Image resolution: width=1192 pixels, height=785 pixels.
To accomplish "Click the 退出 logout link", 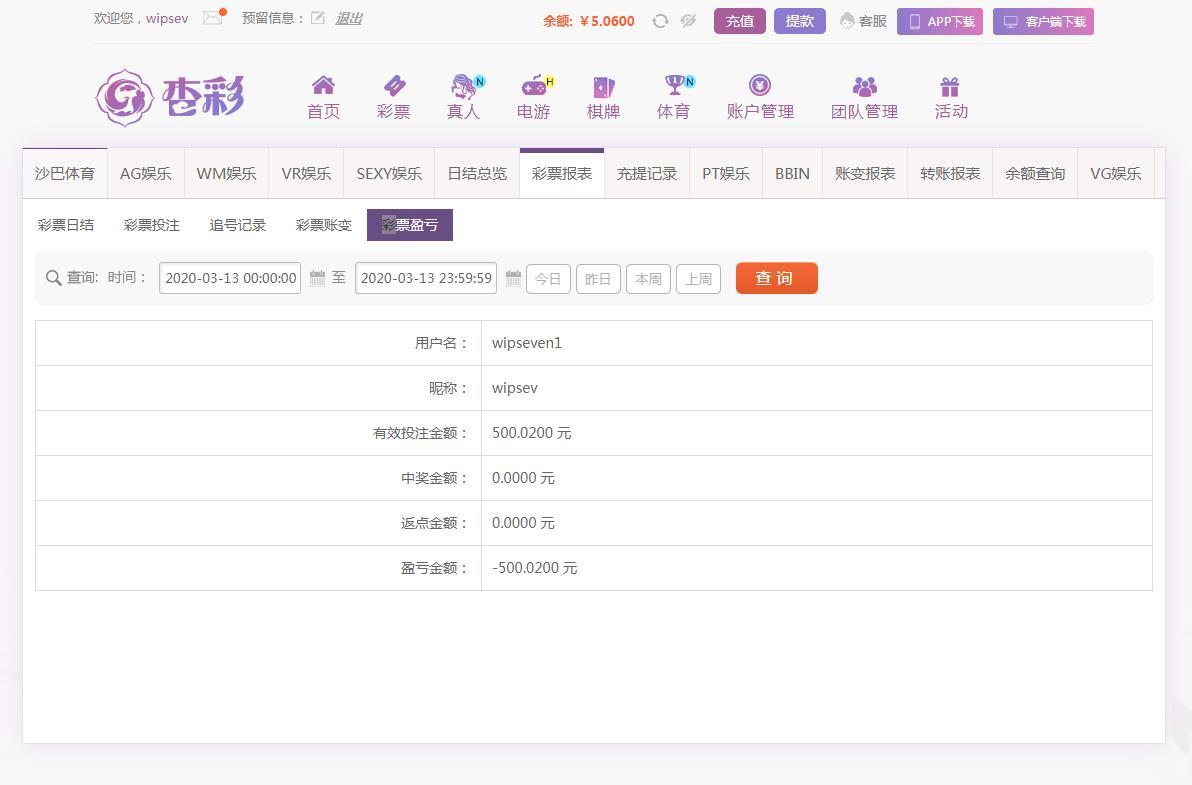I will (x=348, y=18).
